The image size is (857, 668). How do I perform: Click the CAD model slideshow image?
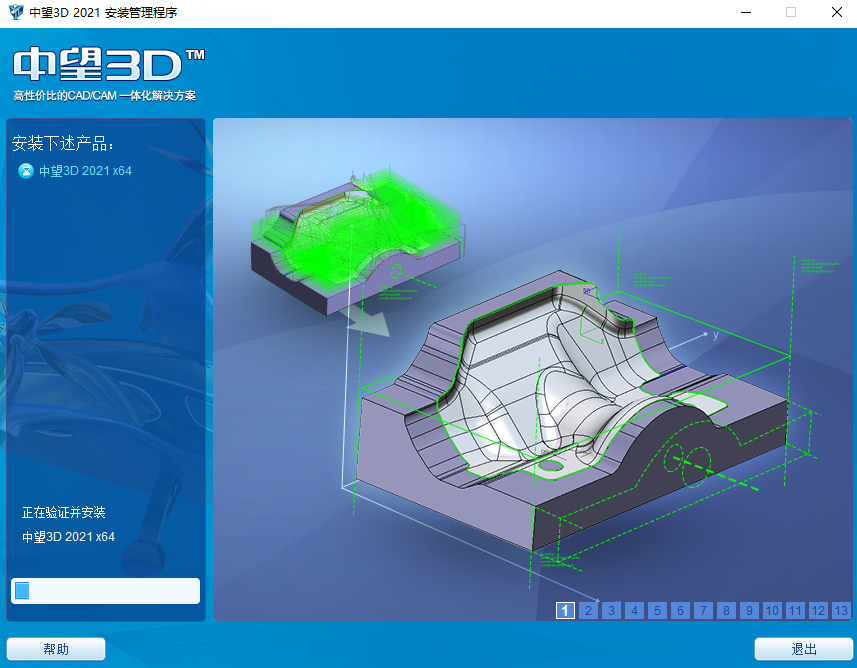(x=532, y=369)
